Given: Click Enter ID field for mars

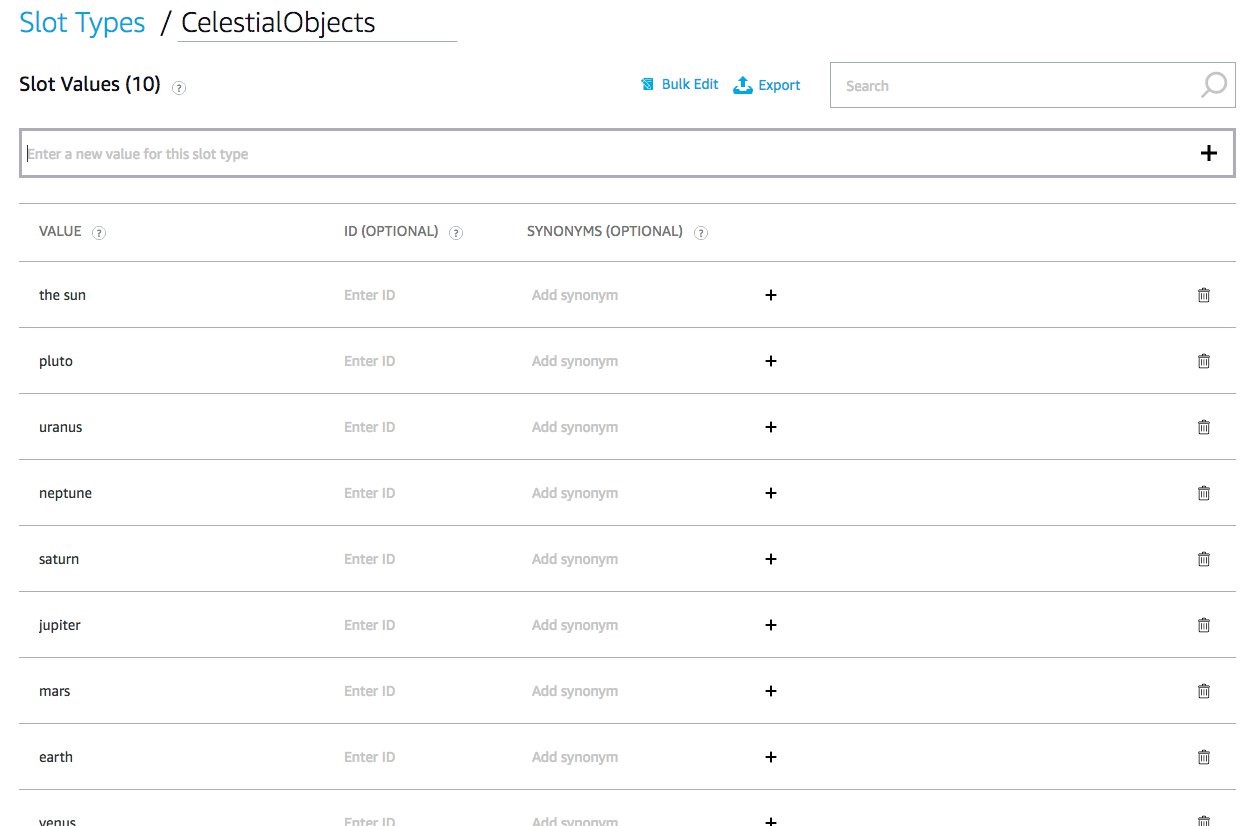Looking at the screenshot, I should [x=370, y=691].
